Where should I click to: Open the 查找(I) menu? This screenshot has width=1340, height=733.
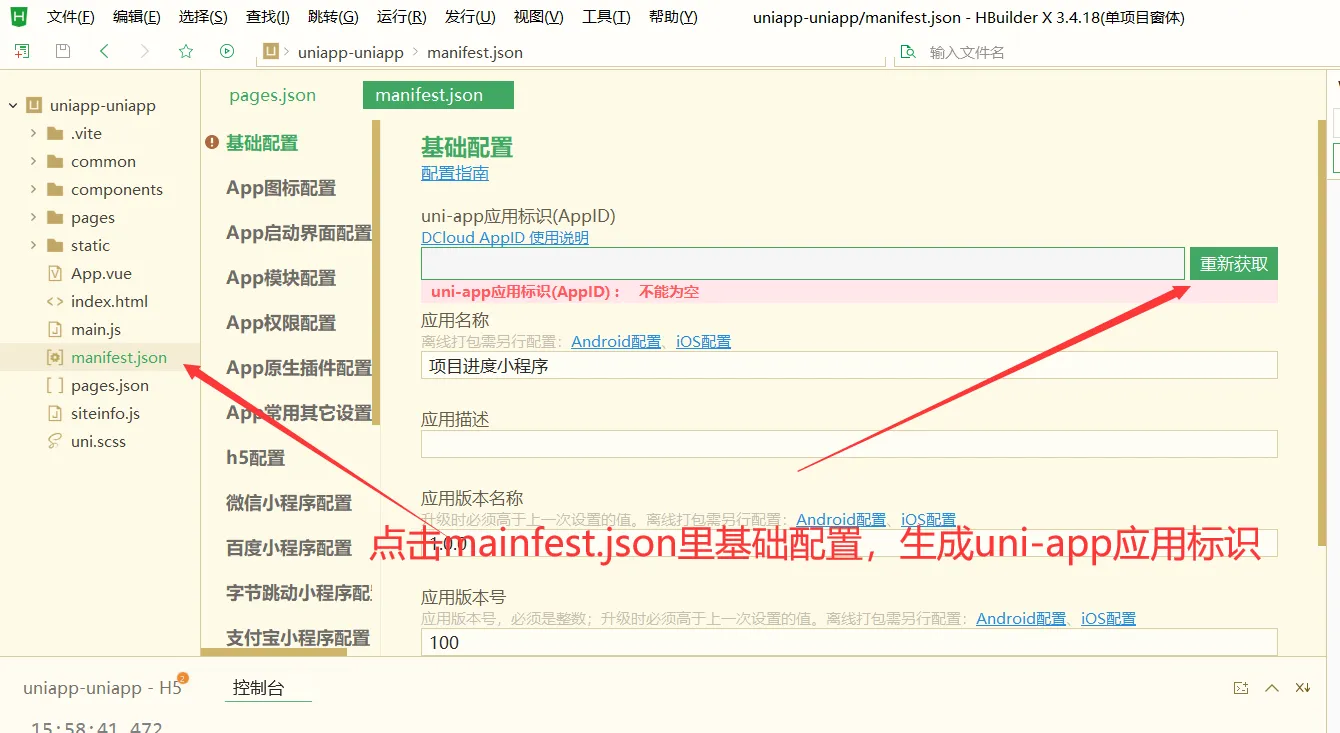tap(268, 17)
